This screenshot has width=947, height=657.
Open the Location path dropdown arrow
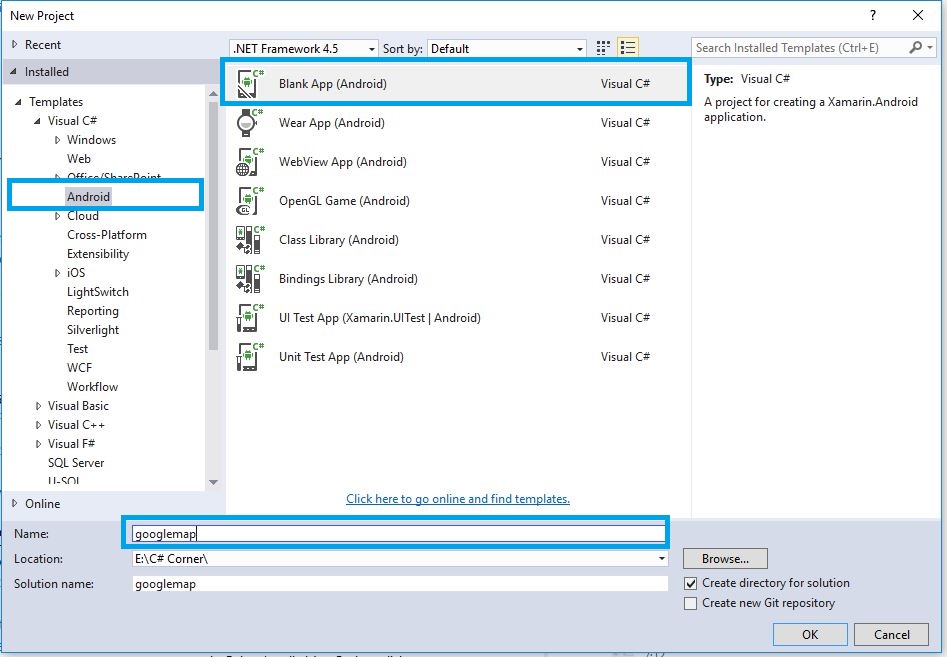[x=662, y=559]
